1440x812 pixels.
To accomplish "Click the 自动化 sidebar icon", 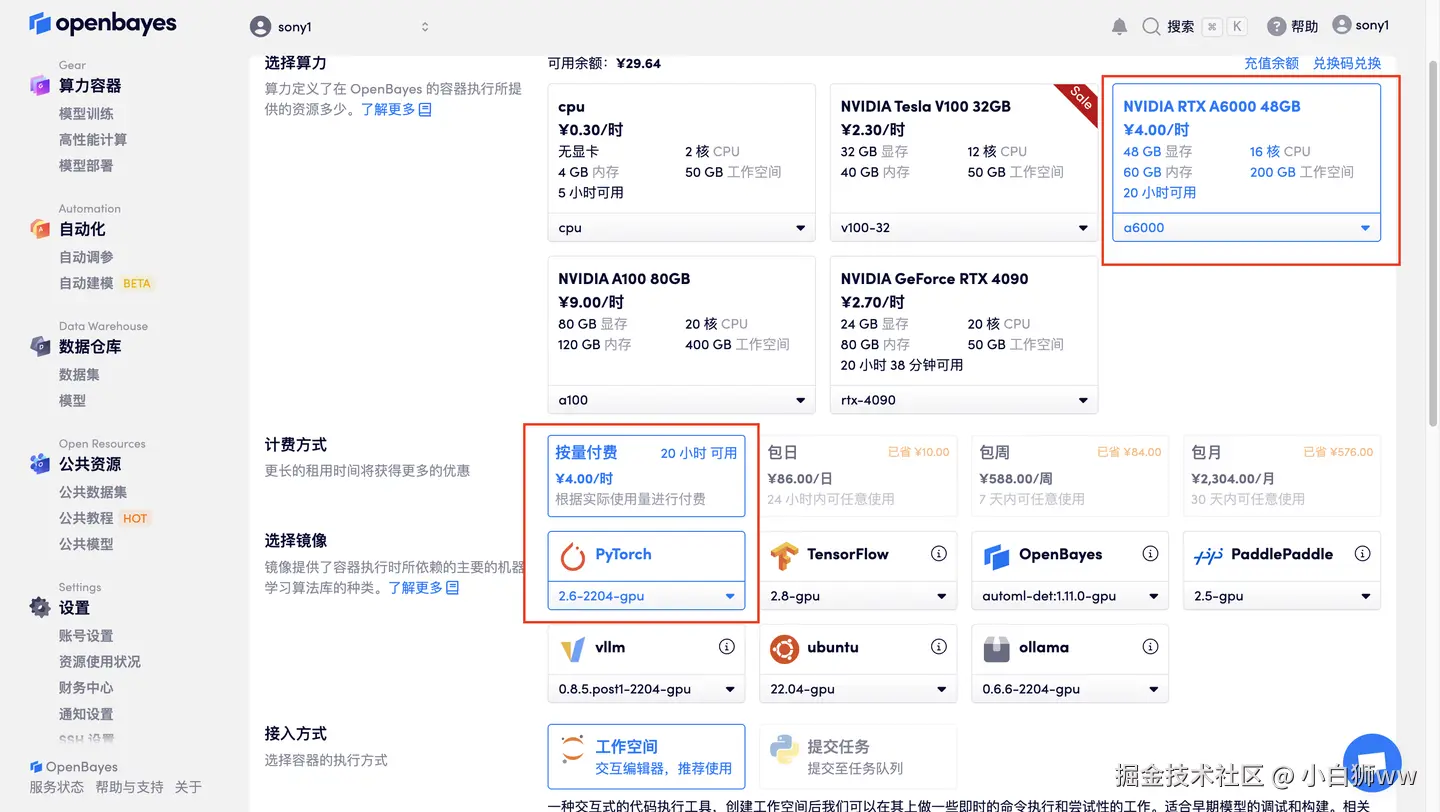I will tap(39, 229).
